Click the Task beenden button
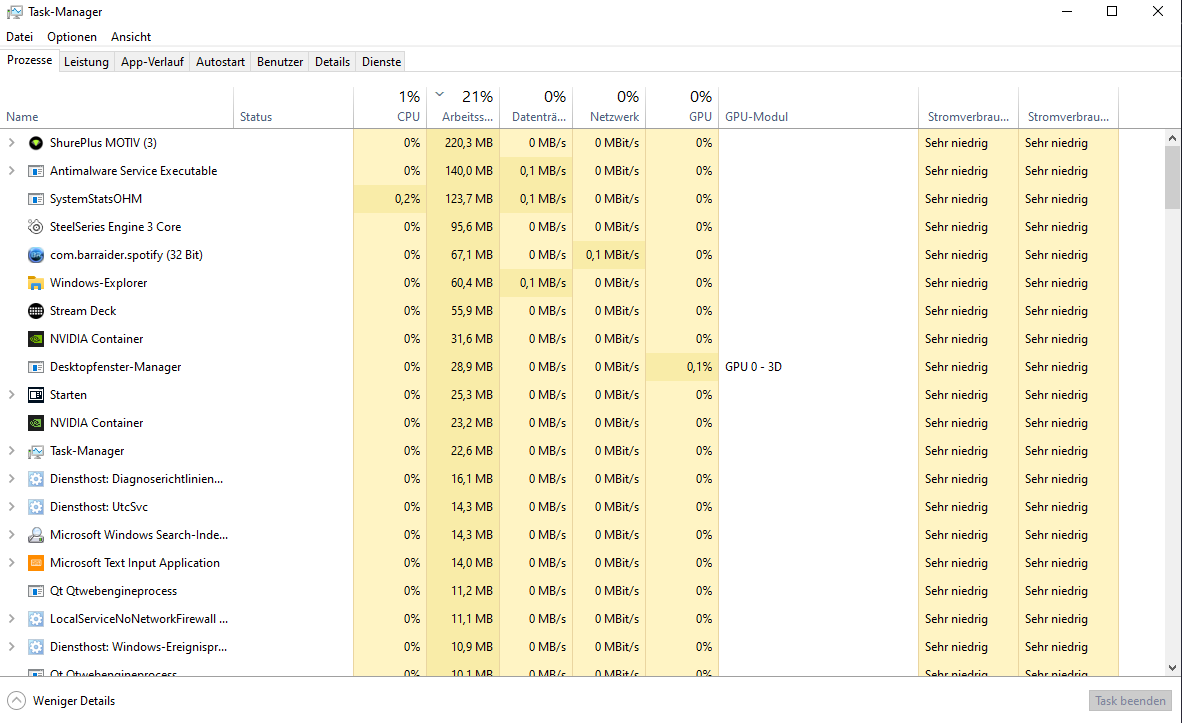The width and height of the screenshot is (1182, 723). (x=1130, y=700)
